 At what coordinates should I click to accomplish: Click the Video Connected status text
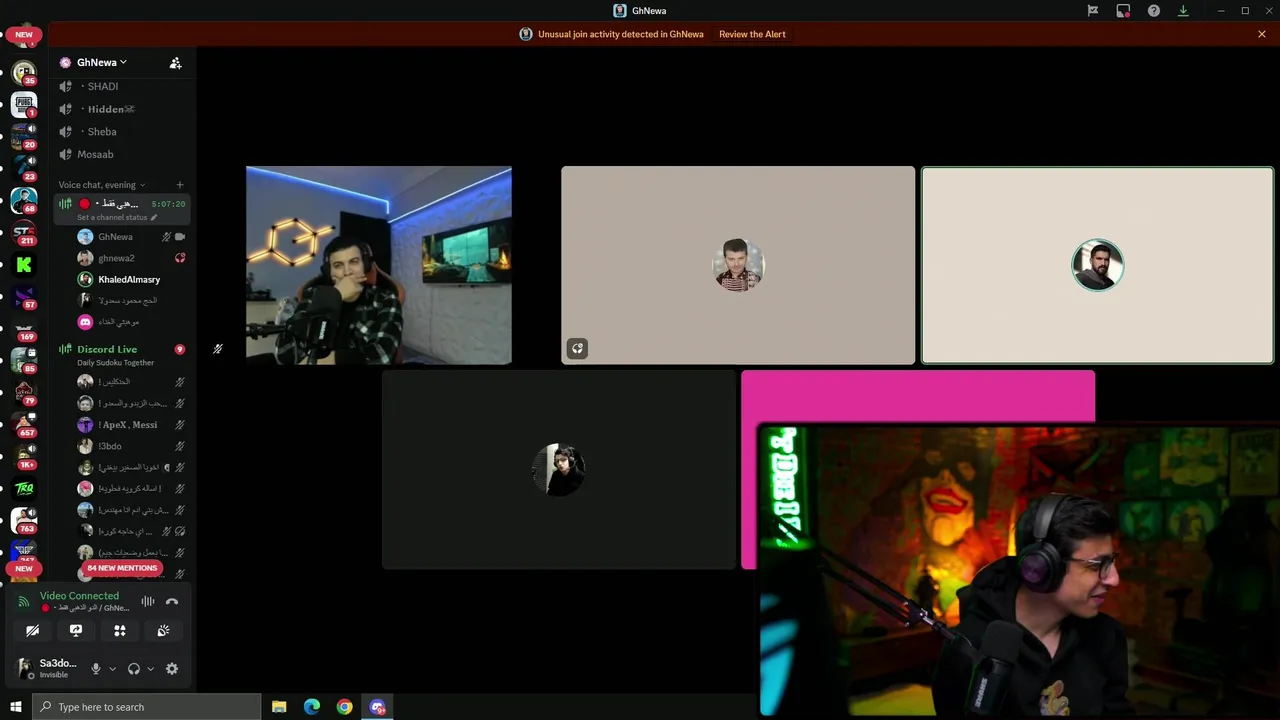point(79,596)
